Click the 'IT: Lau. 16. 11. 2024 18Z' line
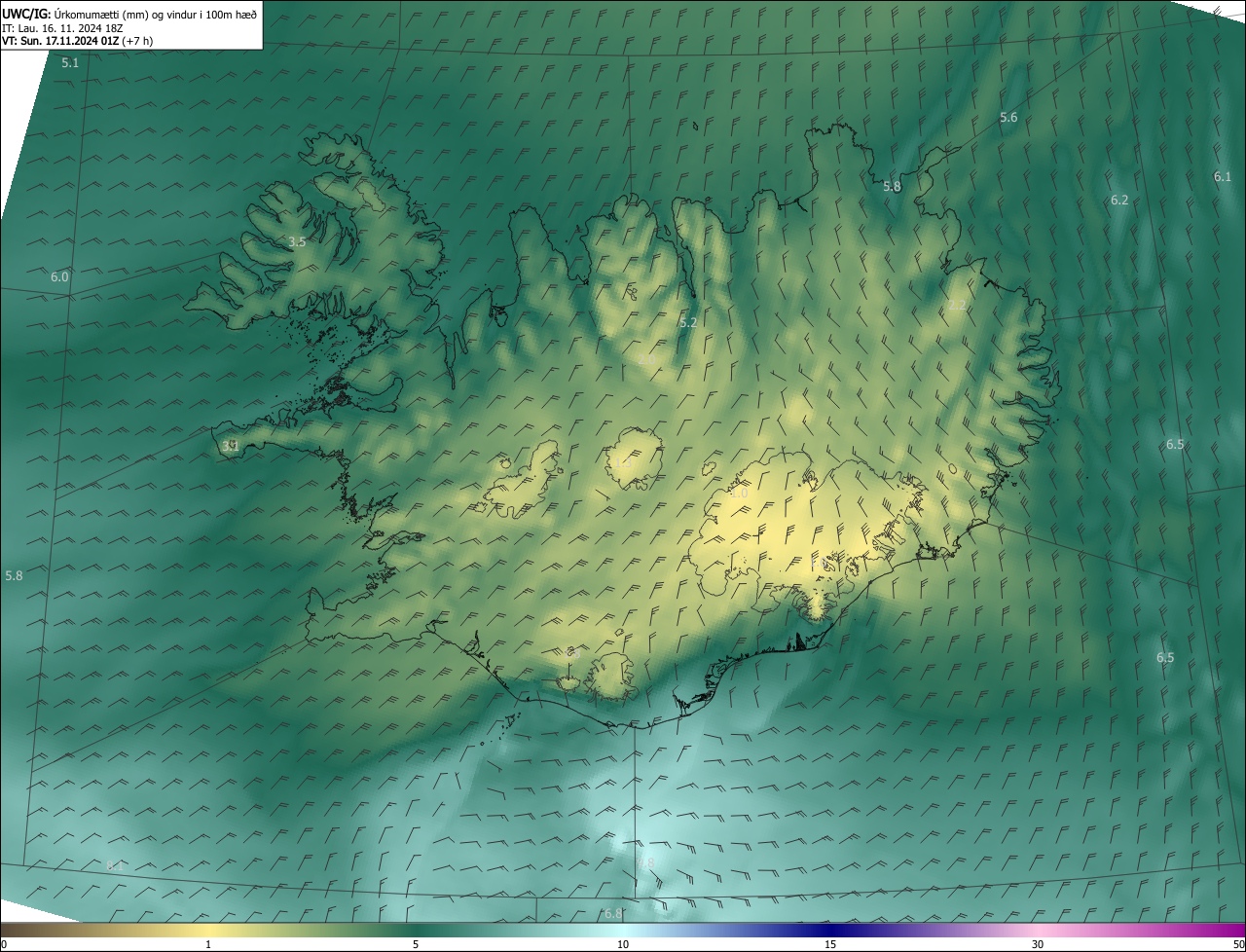 click(64, 27)
